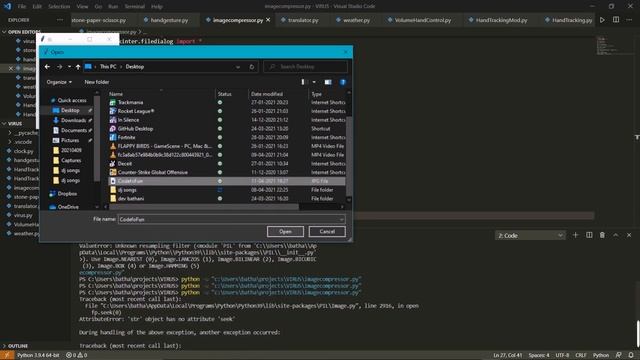Open the Organize dropdown menu
Screen dimensions: 640x360
[59, 82]
